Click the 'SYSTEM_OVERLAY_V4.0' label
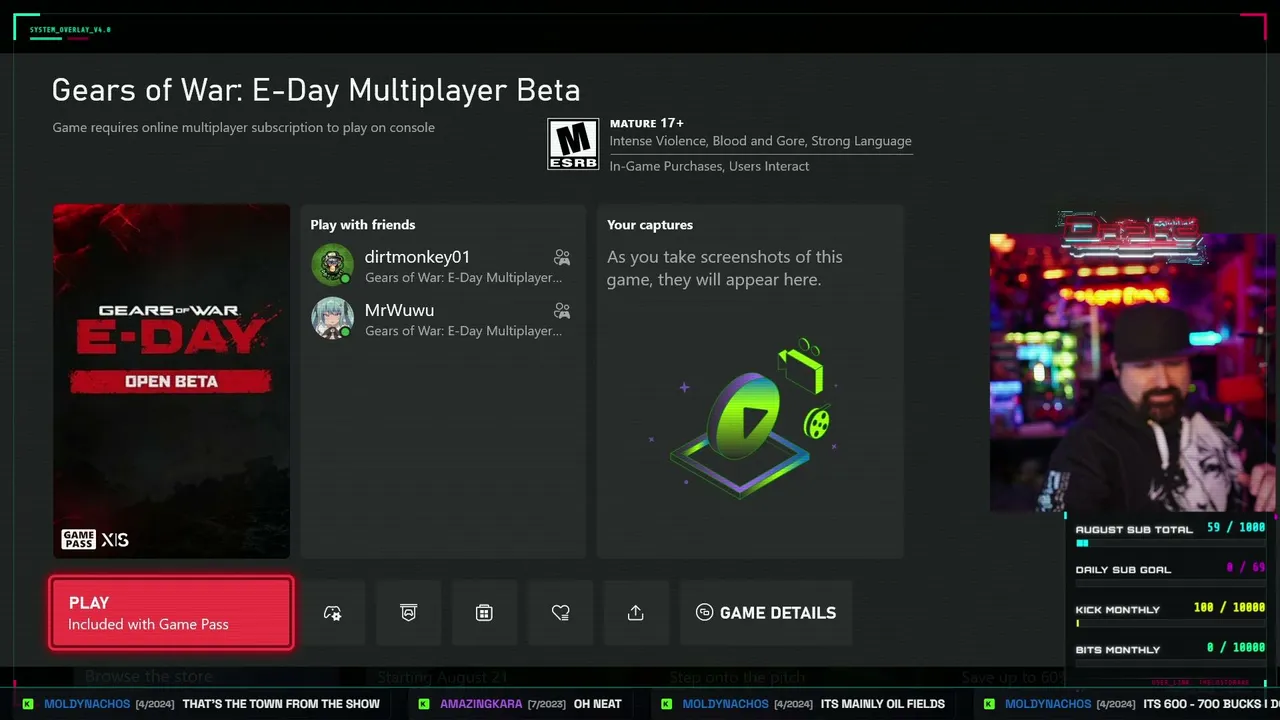The image size is (1280, 720). [x=70, y=30]
